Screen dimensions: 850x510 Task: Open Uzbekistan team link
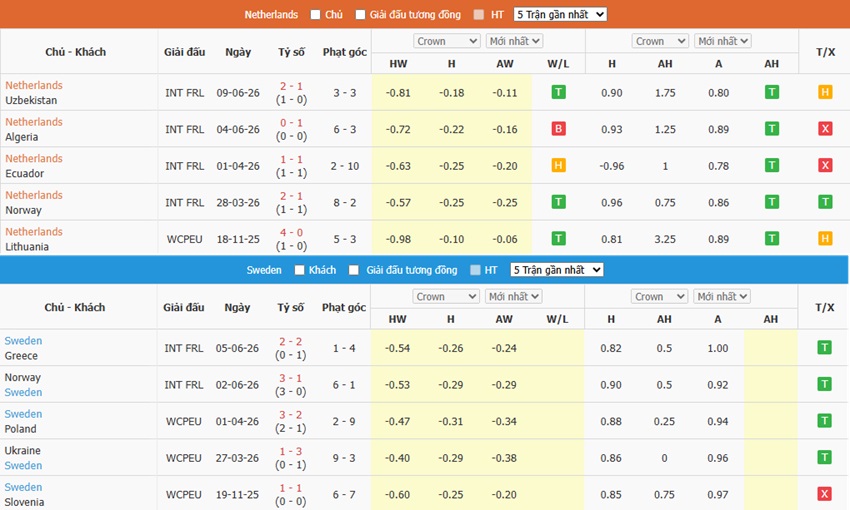(31, 100)
